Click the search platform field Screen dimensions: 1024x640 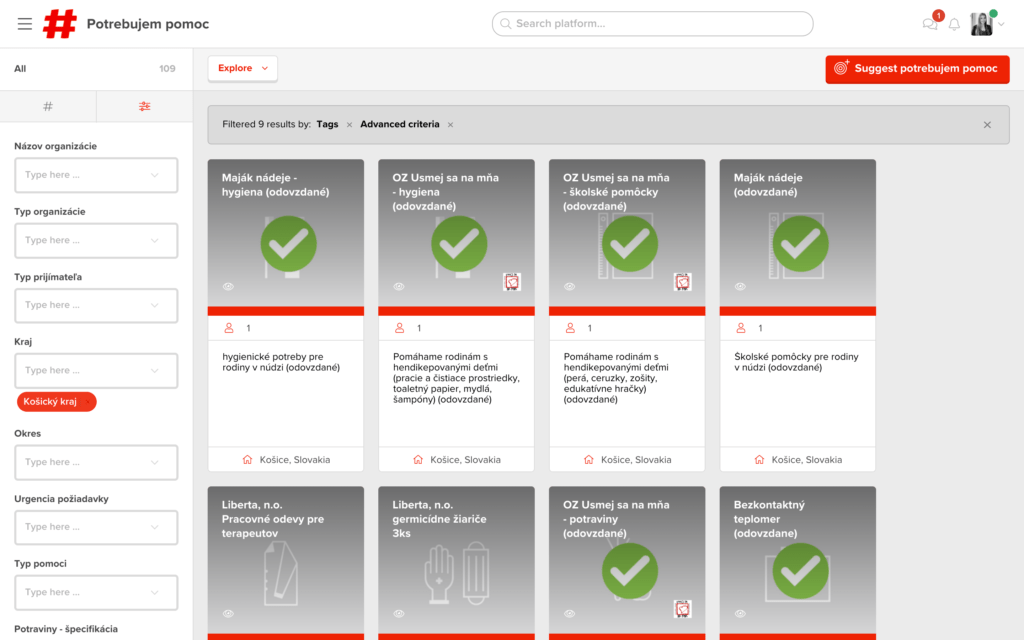click(652, 24)
